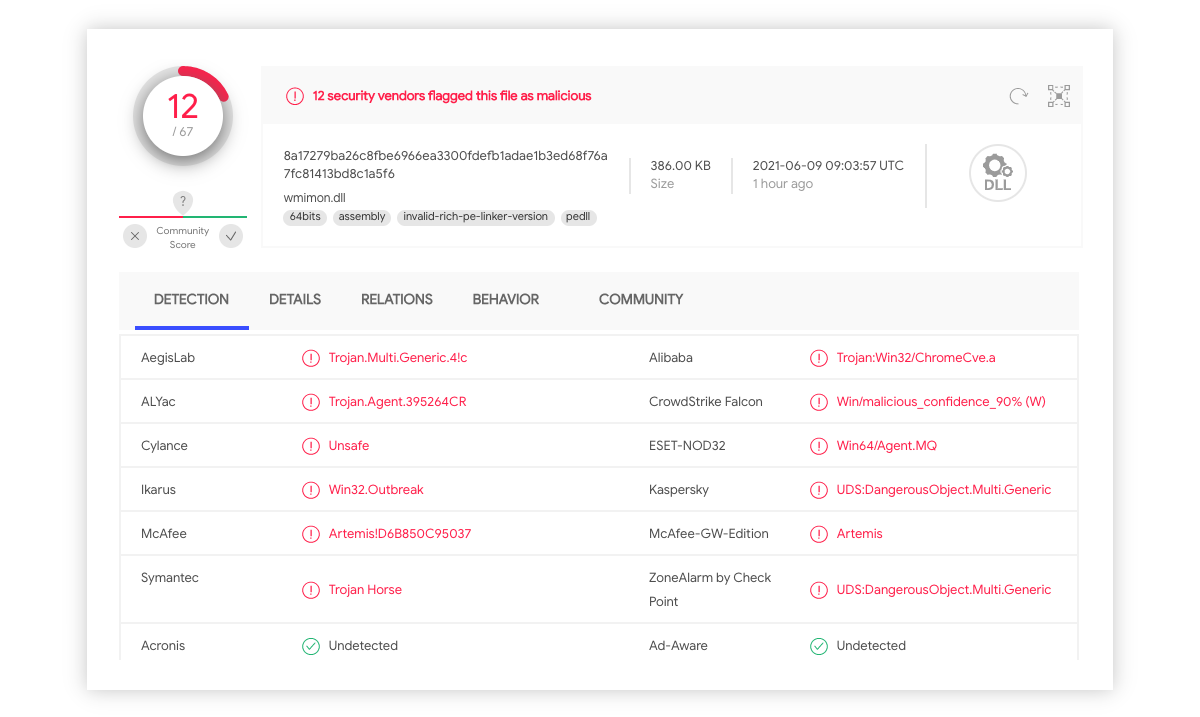Click the pedll tag
The height and width of the screenshot is (717, 1200).
579,217
